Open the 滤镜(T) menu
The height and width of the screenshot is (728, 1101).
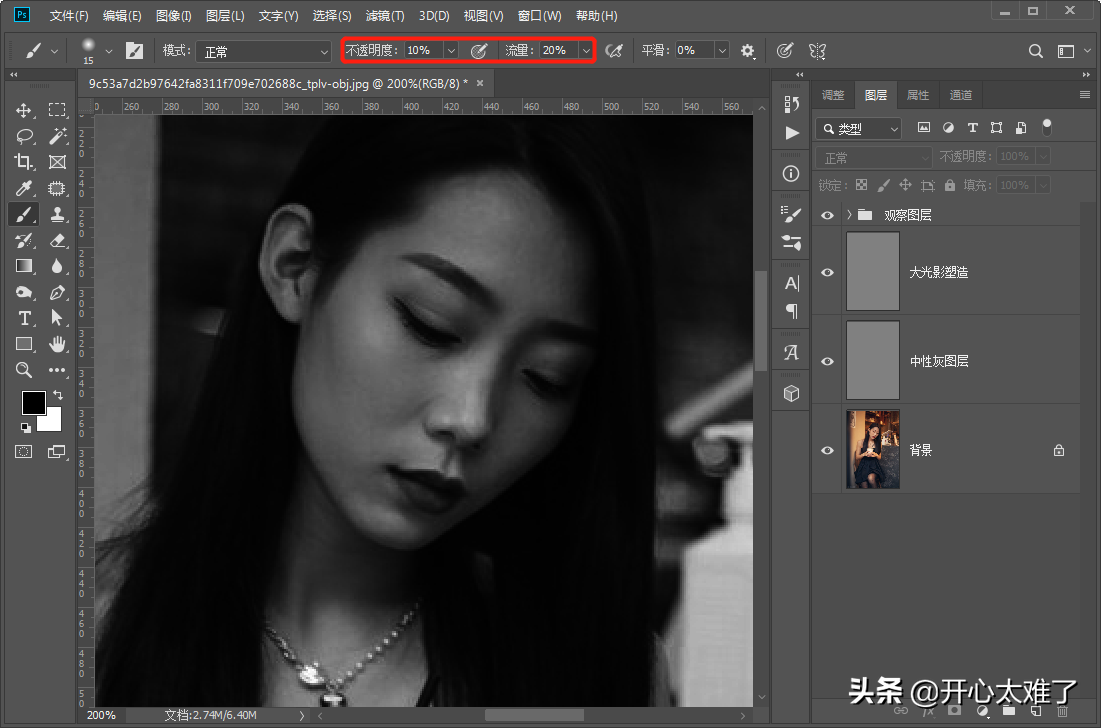click(x=385, y=16)
